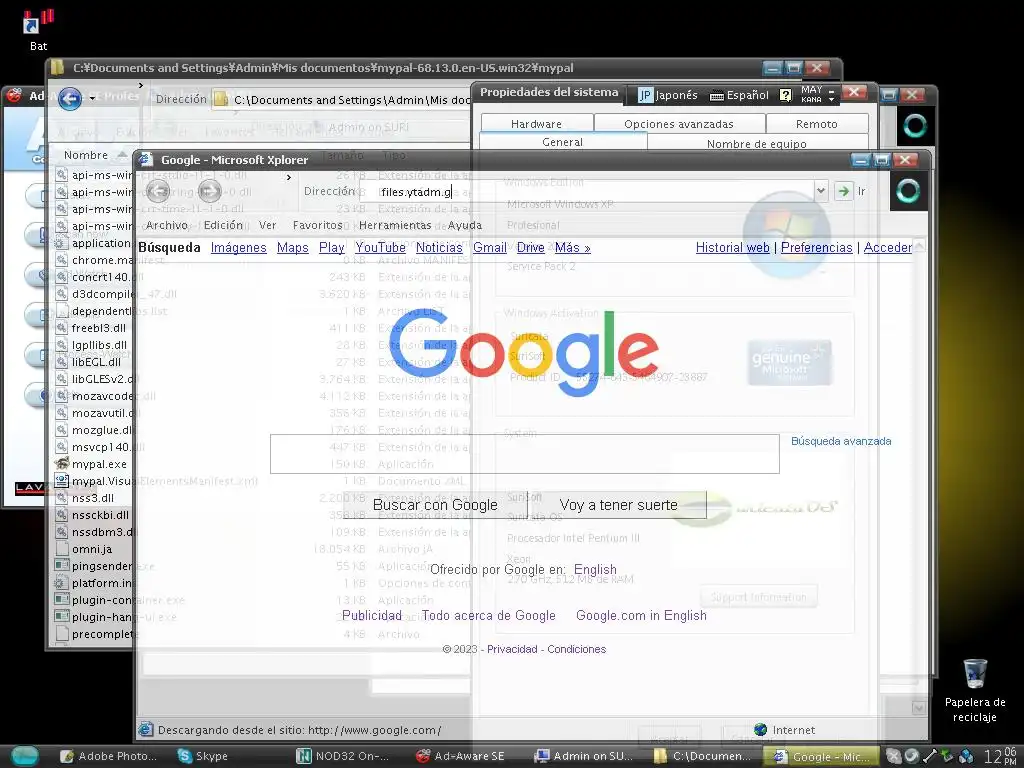Switch to the NOD32 On-demand taskbar button

(x=343, y=756)
